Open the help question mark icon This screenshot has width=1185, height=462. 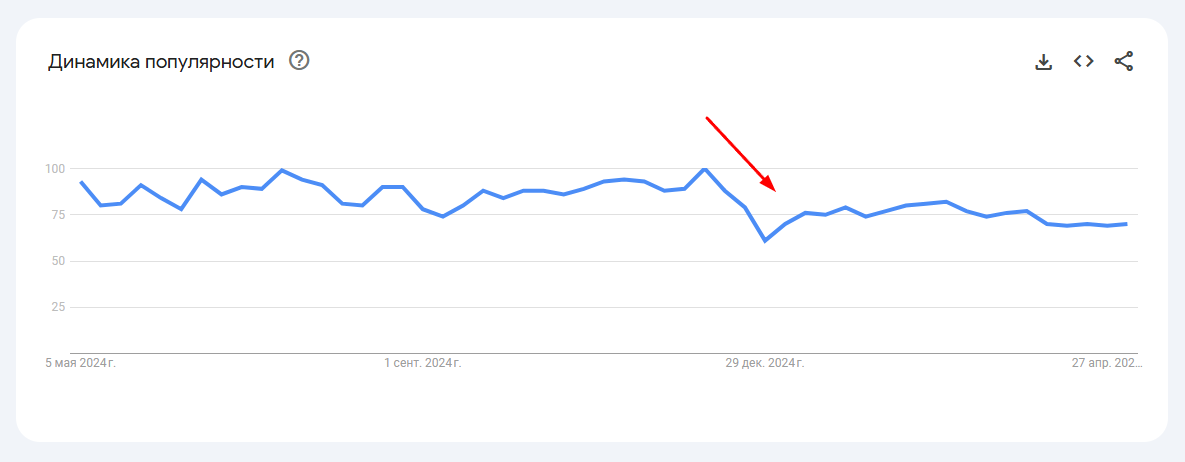pos(300,61)
